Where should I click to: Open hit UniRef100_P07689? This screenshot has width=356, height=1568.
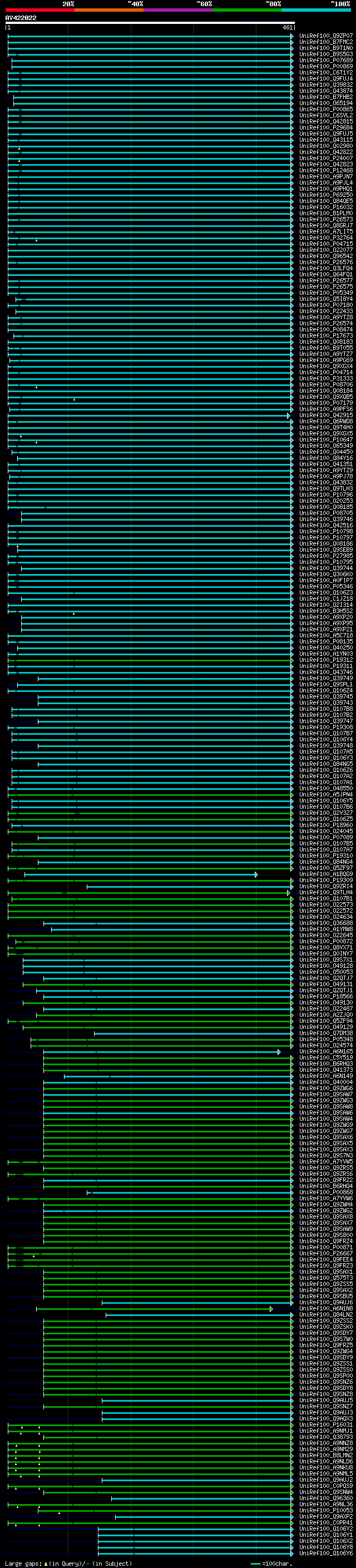coord(325,60)
